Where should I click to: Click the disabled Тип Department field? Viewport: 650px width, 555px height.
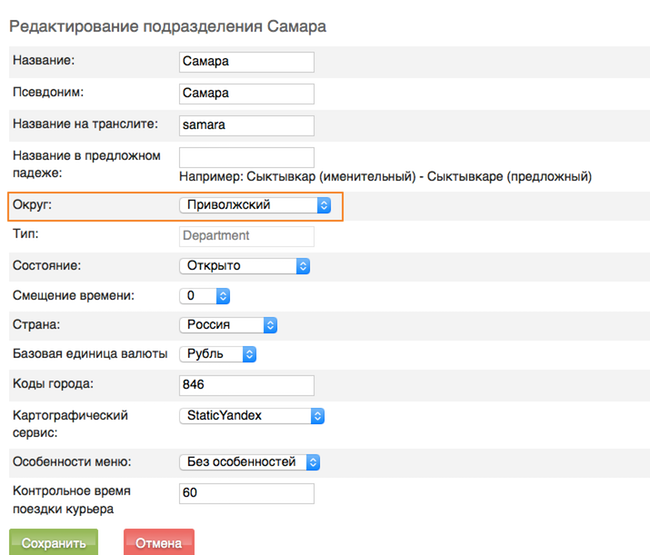pos(247,236)
